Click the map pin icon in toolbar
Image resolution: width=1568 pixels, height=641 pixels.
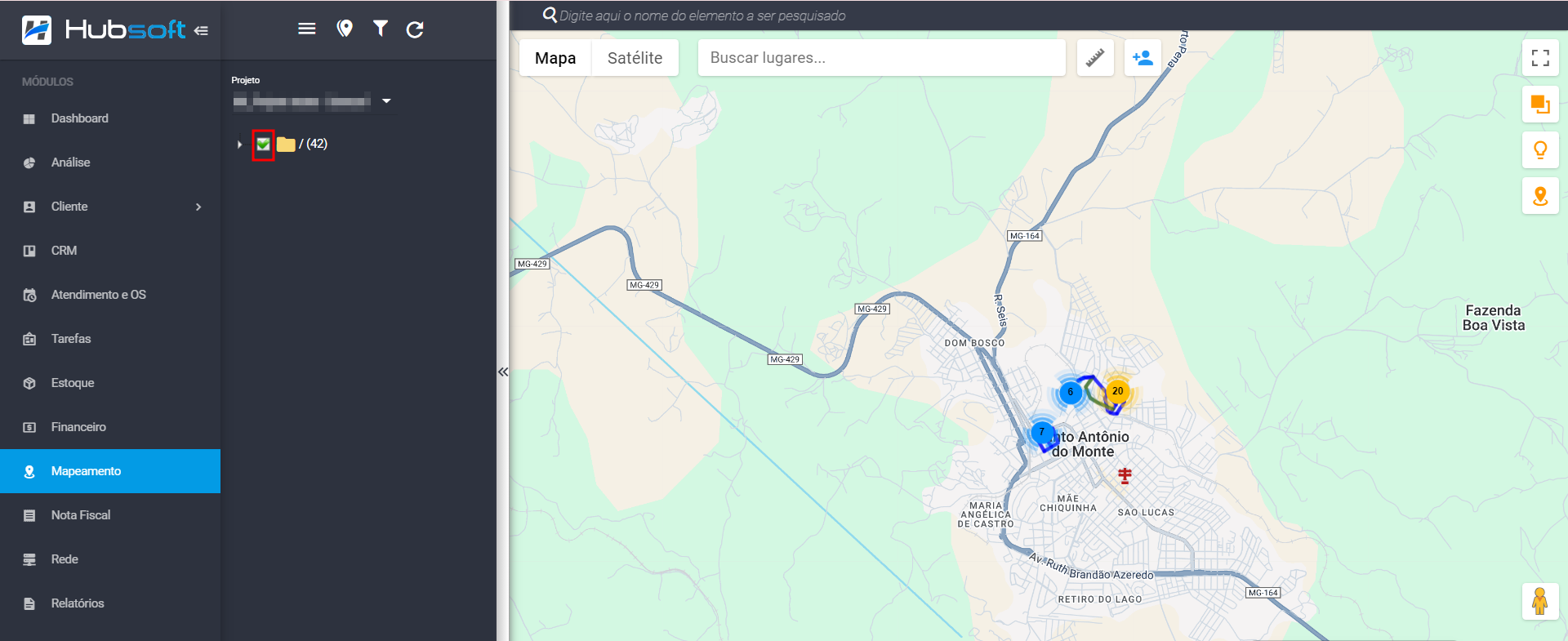click(x=345, y=29)
